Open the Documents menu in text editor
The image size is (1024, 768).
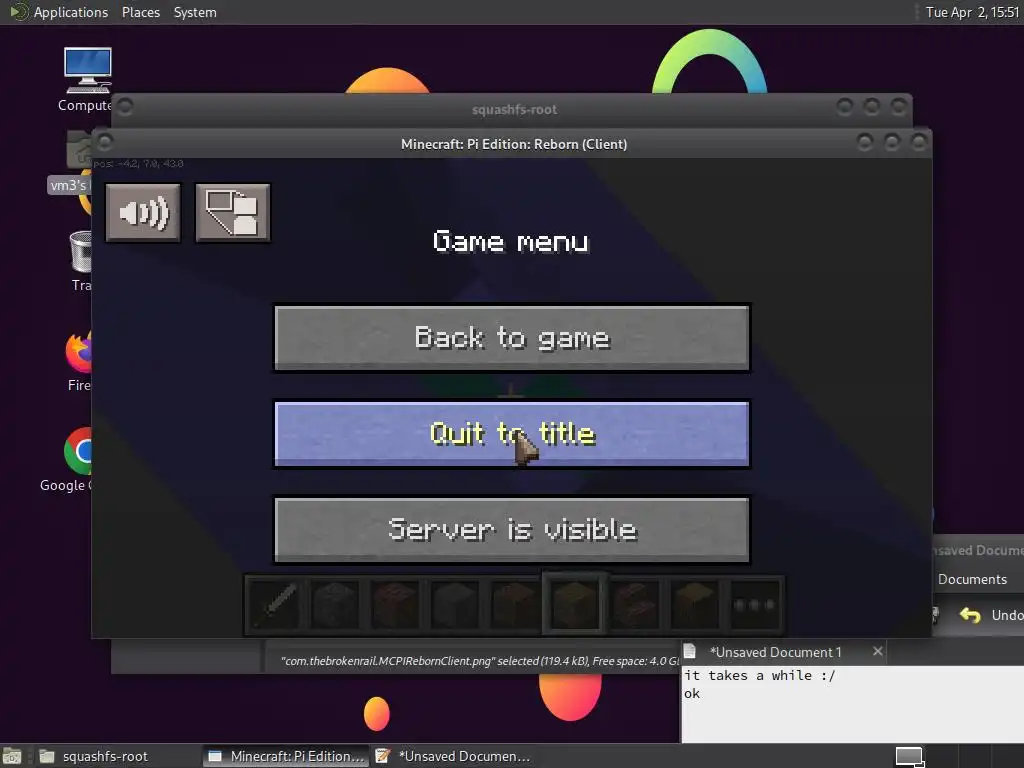click(972, 579)
